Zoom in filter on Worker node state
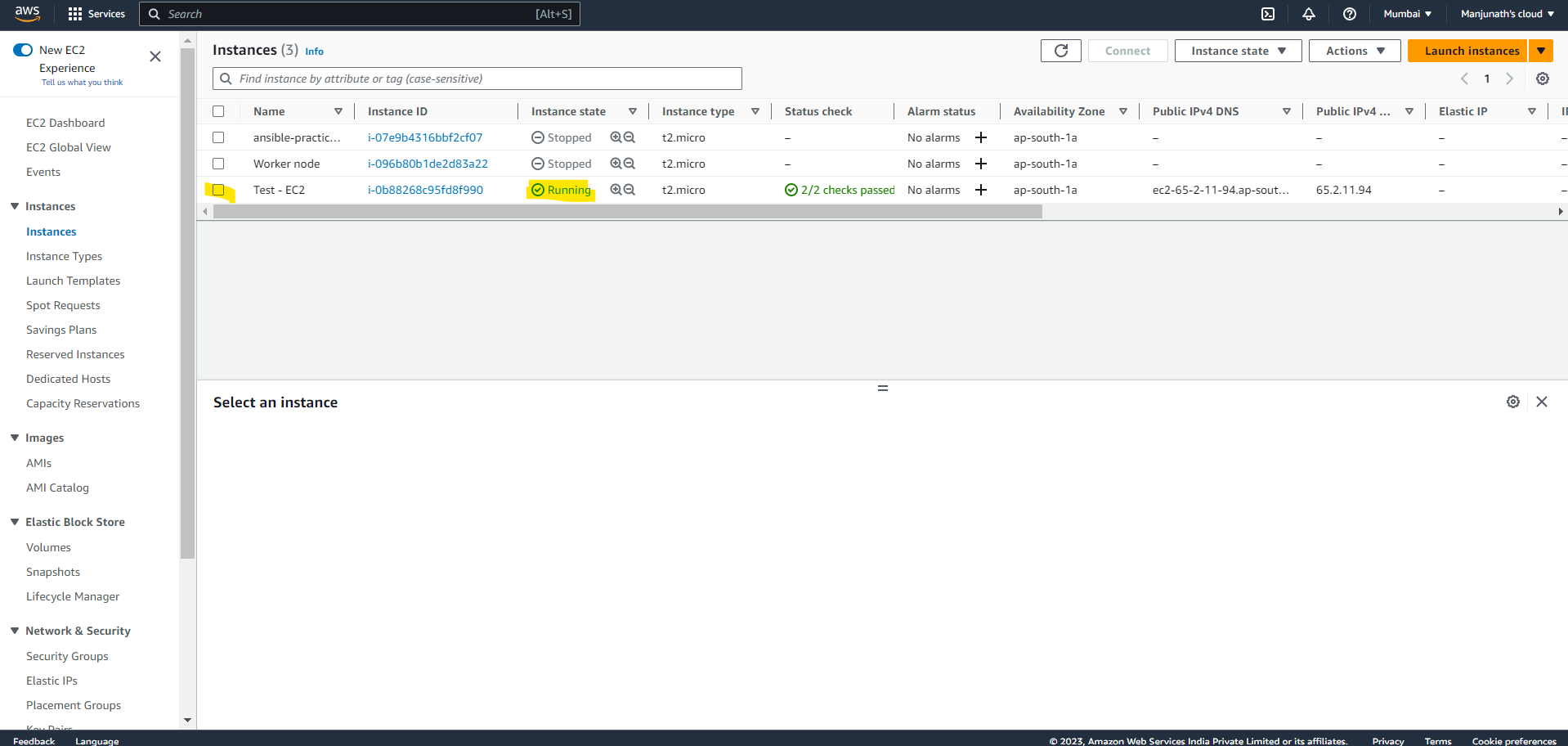 tap(616, 164)
